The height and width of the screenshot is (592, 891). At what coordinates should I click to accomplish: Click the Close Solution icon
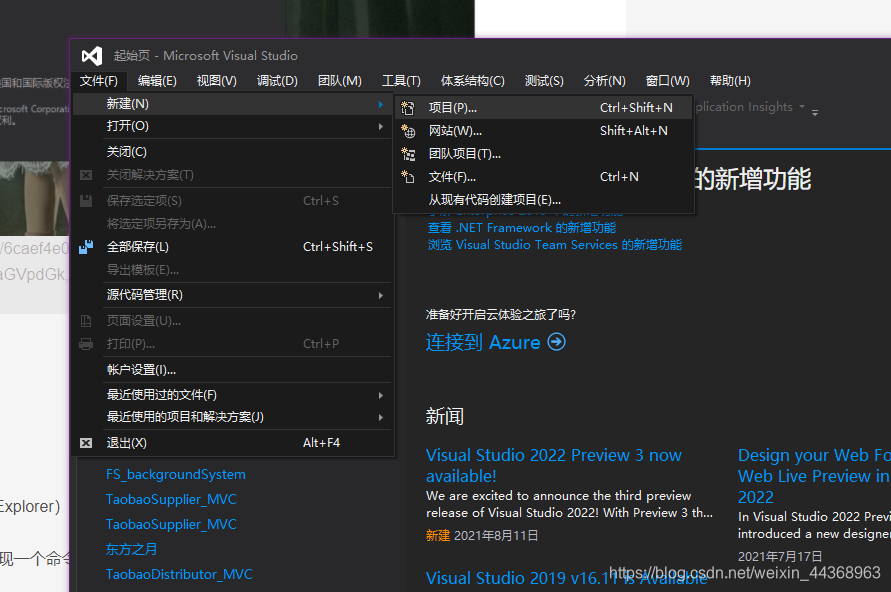[86, 175]
